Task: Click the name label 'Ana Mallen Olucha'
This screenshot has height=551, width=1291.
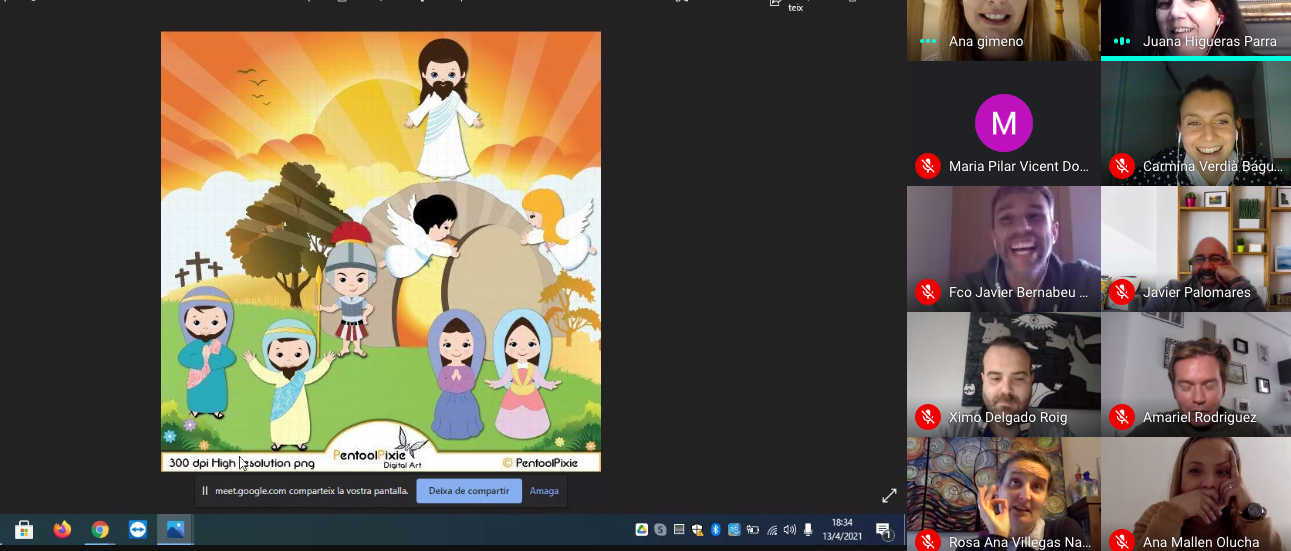Action: 1201,543
